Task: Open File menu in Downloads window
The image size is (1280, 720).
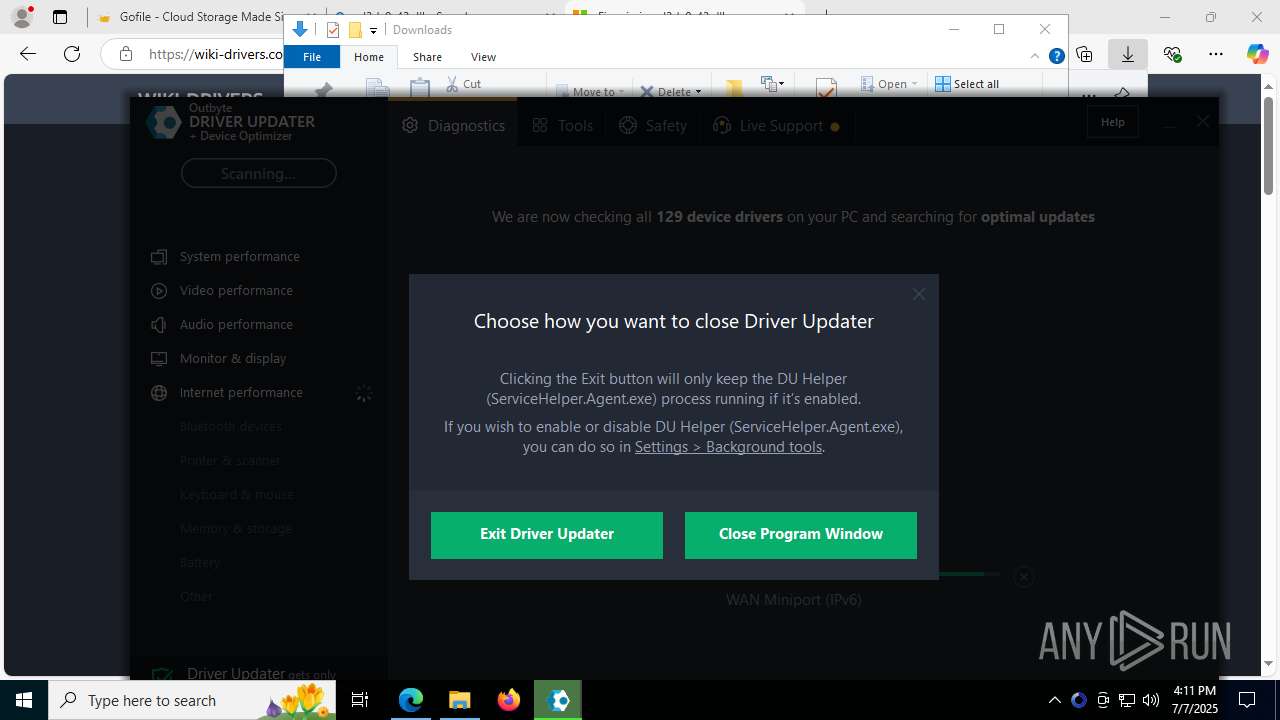Action: [312, 57]
